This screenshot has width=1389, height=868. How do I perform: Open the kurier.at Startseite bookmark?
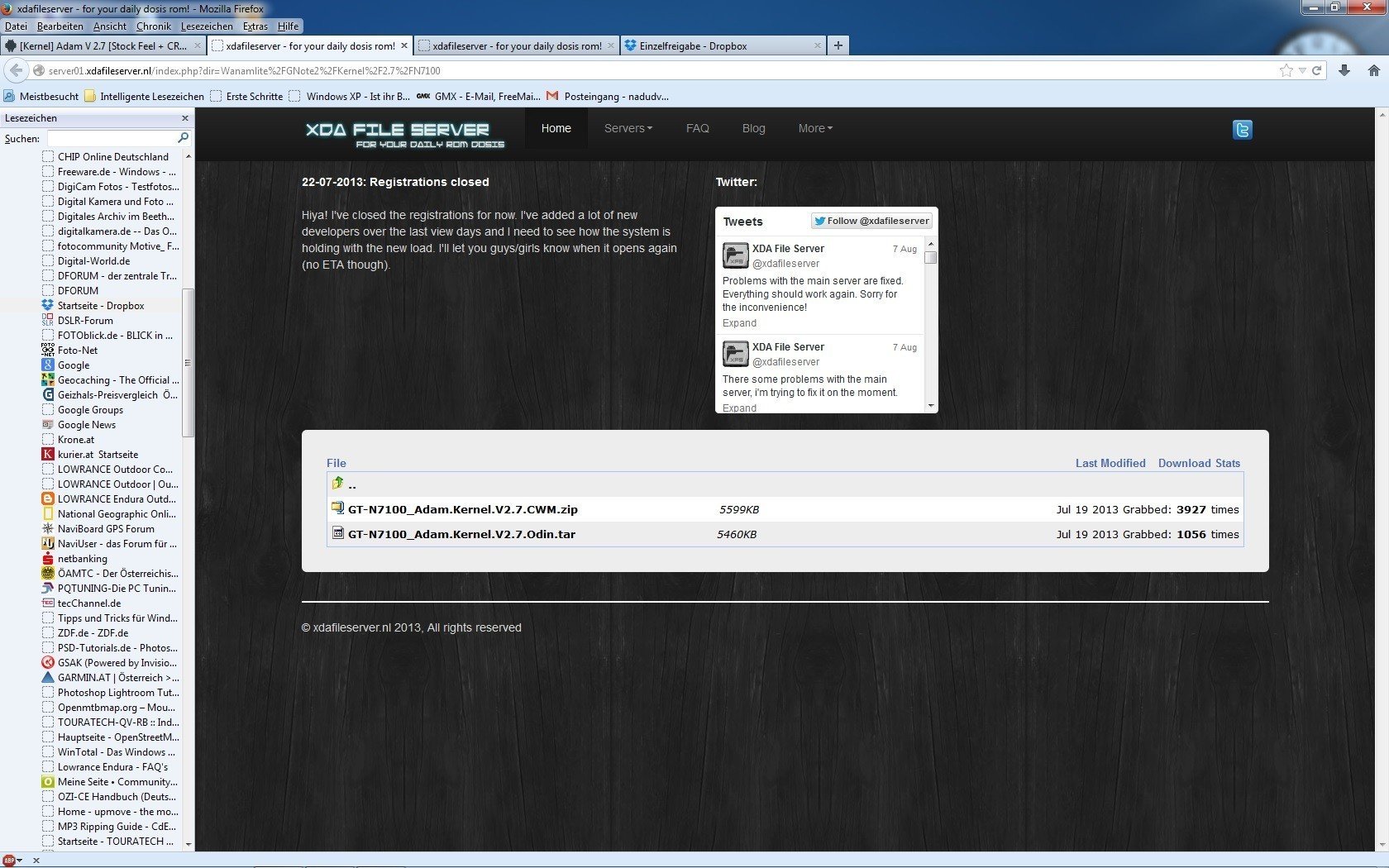[90, 455]
